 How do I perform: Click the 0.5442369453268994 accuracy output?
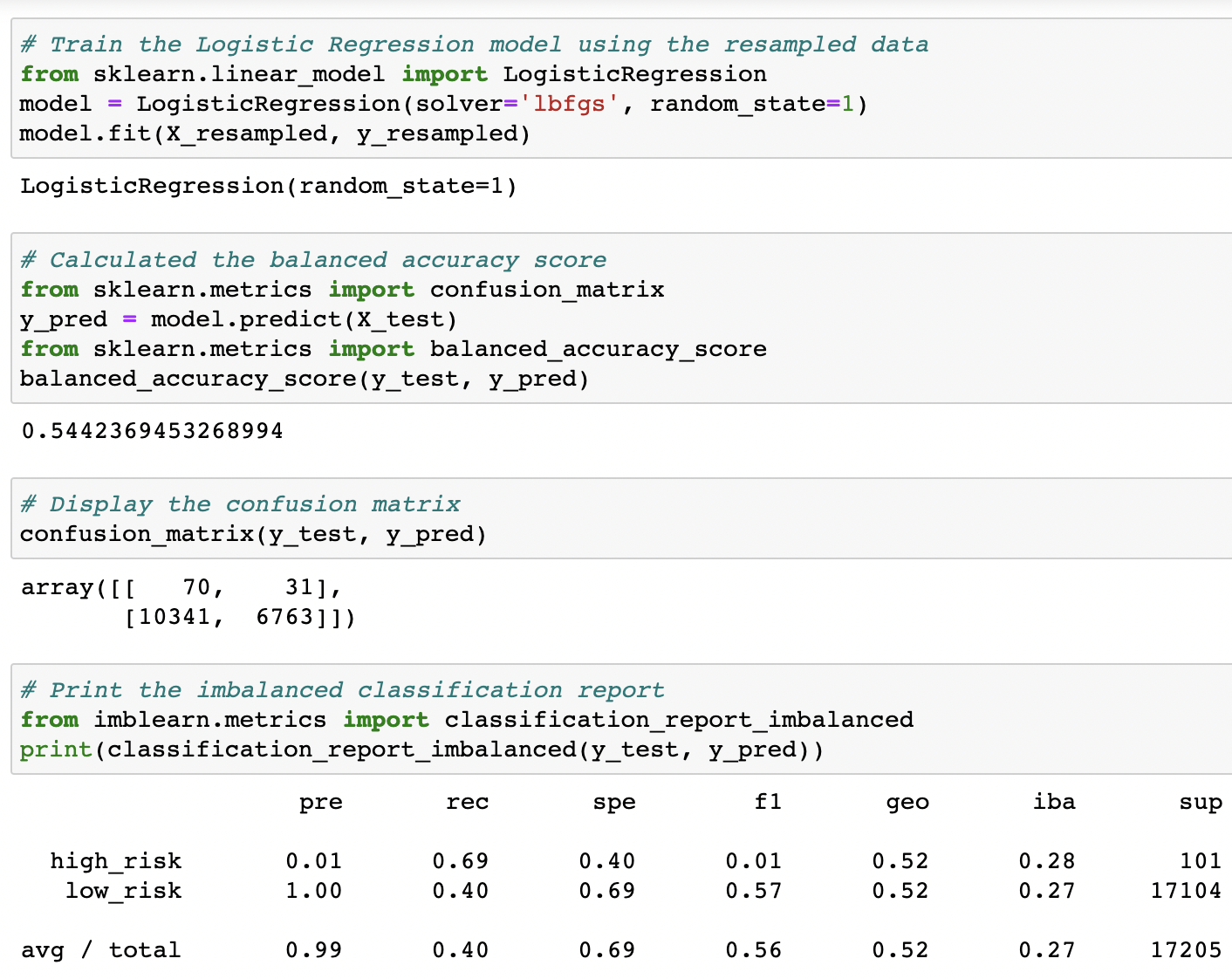pos(151,430)
